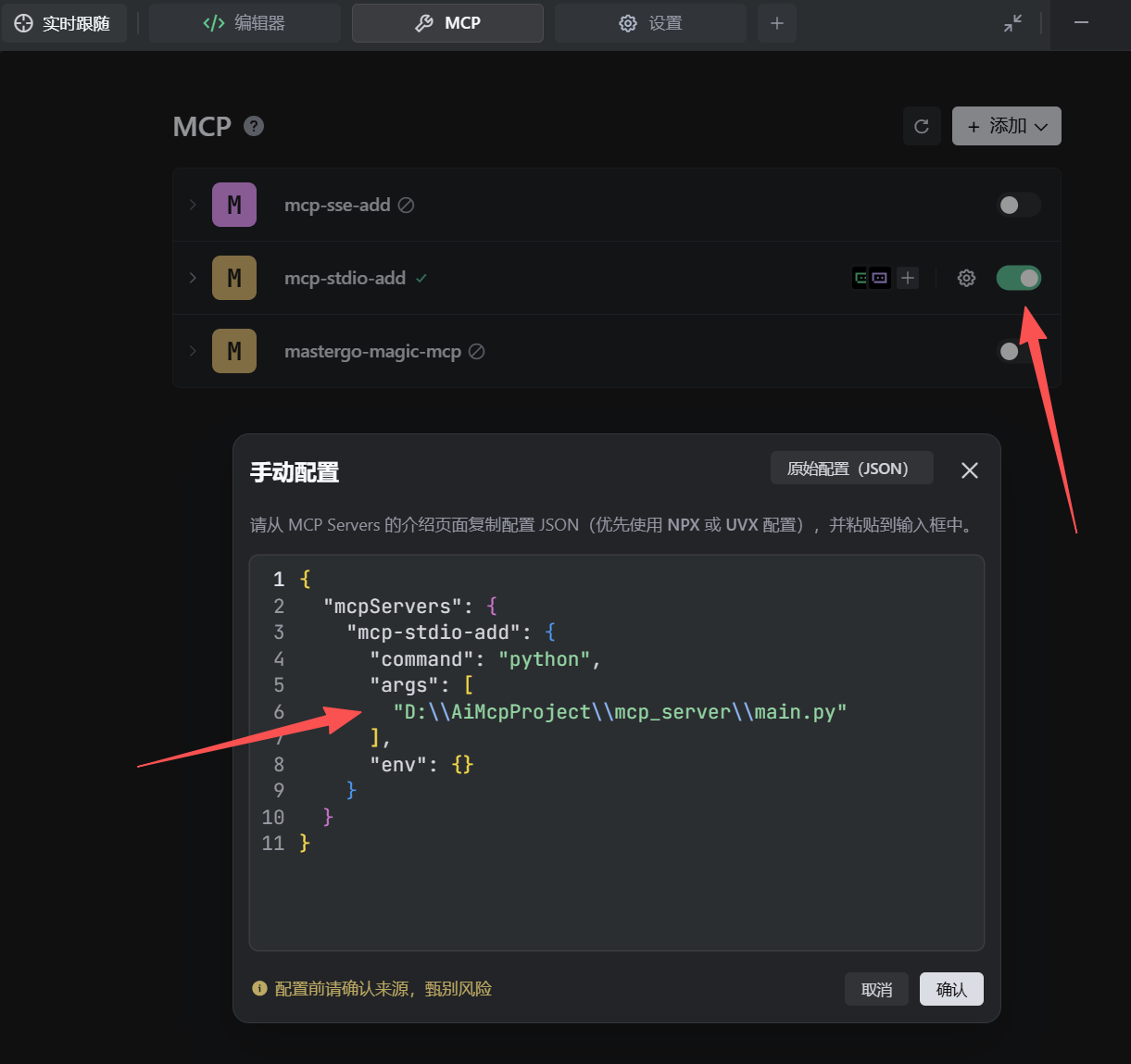
Task: Switch to the 编辑器 editor tab
Action: pos(245,23)
